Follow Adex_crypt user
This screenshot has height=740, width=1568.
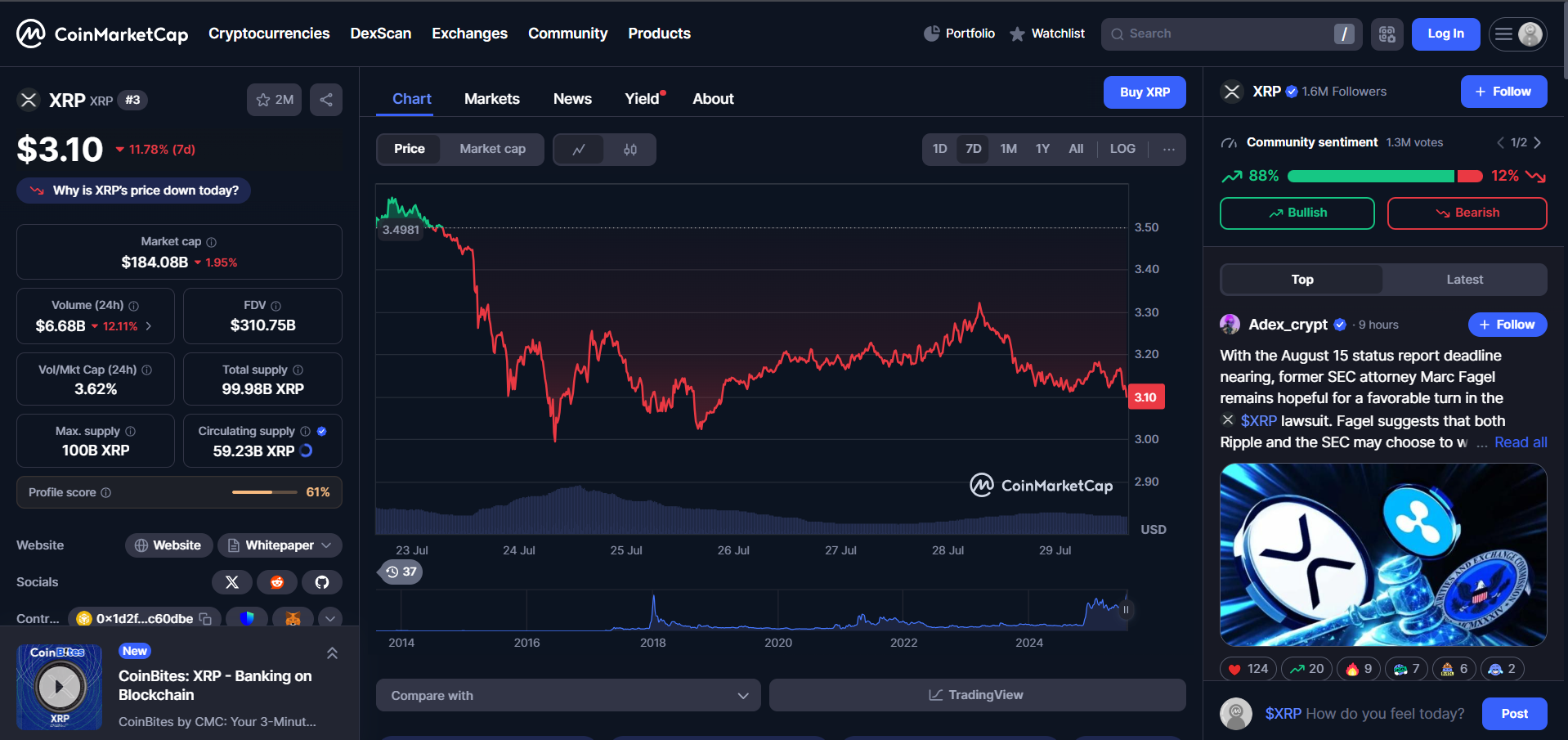coord(1508,325)
